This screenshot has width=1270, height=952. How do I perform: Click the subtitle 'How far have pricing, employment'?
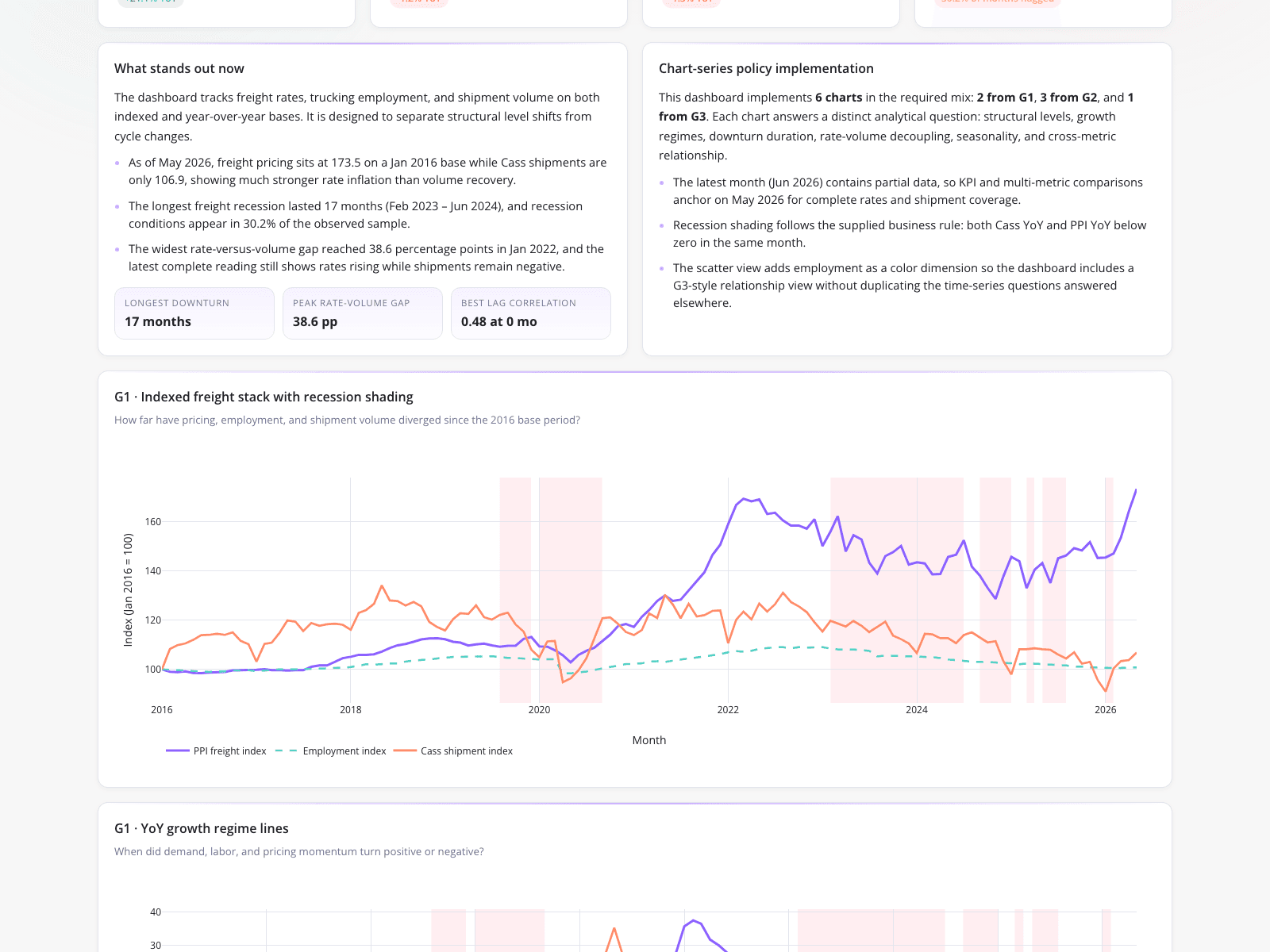[x=347, y=420]
